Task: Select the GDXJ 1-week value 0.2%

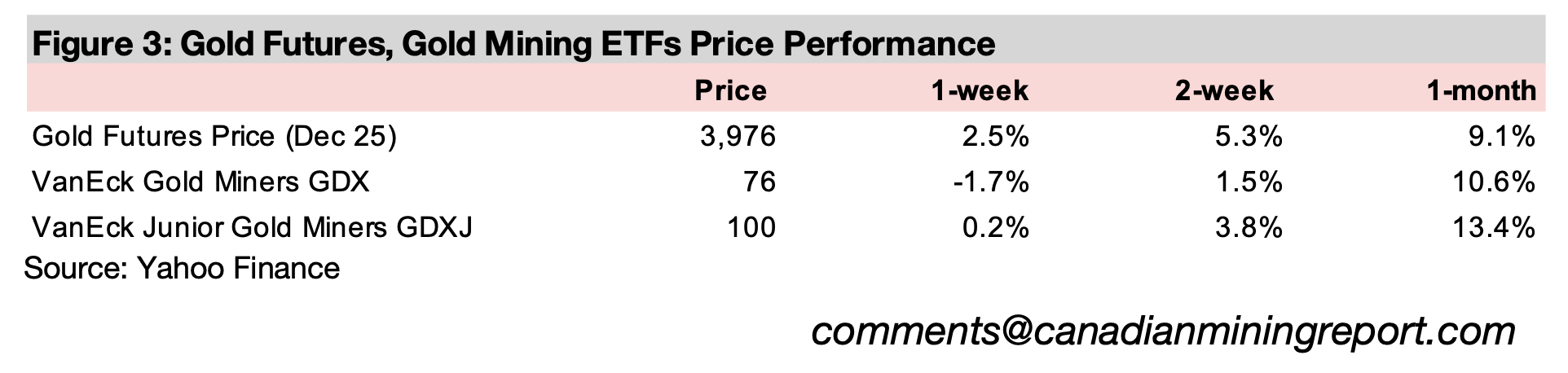Action: (995, 226)
